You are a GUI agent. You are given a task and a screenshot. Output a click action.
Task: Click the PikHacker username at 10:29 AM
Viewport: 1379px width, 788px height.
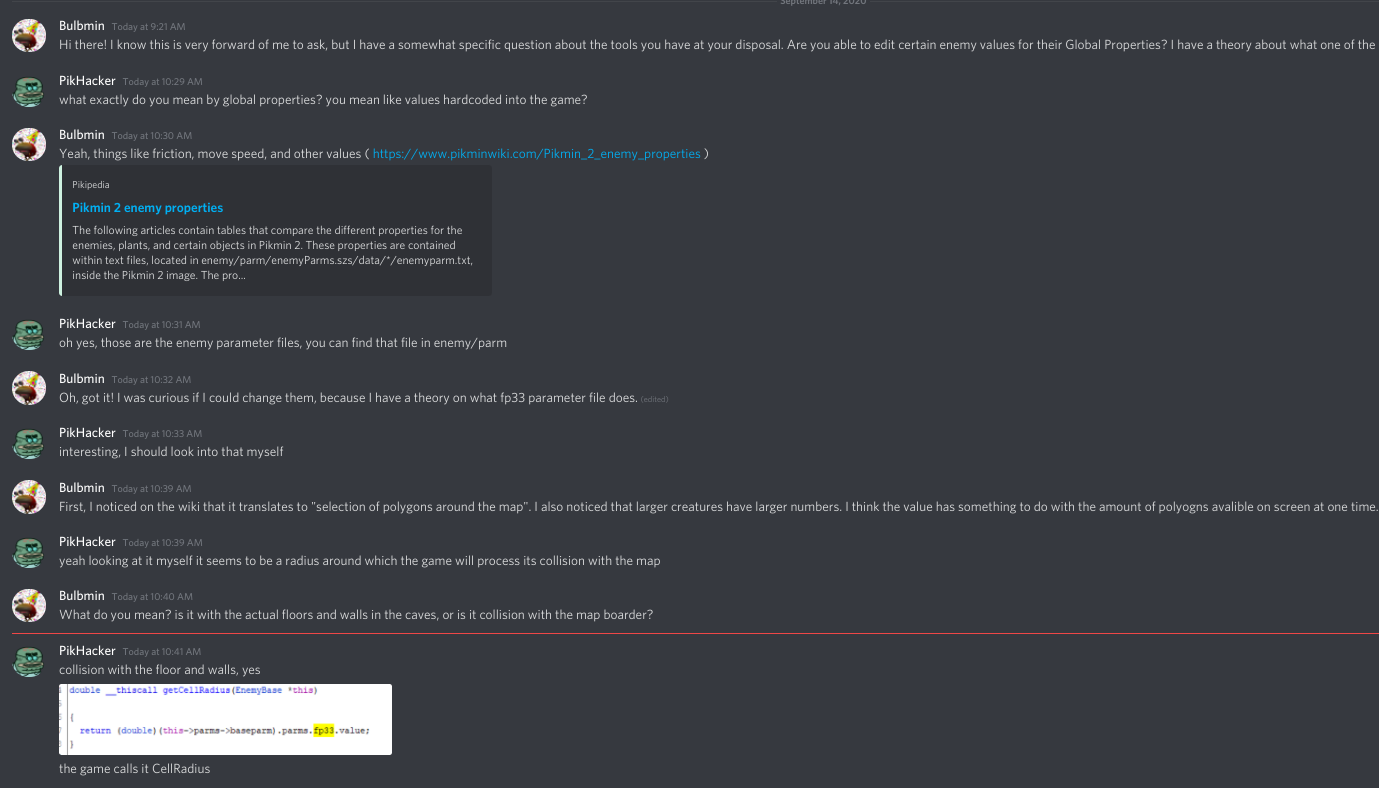tap(87, 81)
